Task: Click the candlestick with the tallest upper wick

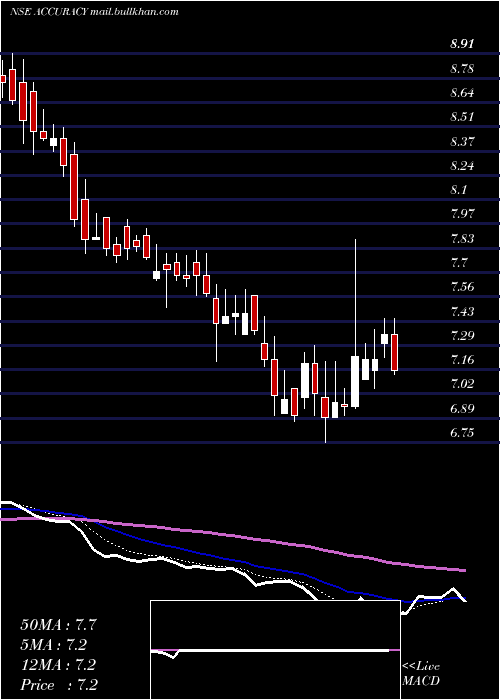Action: [x=355, y=382]
